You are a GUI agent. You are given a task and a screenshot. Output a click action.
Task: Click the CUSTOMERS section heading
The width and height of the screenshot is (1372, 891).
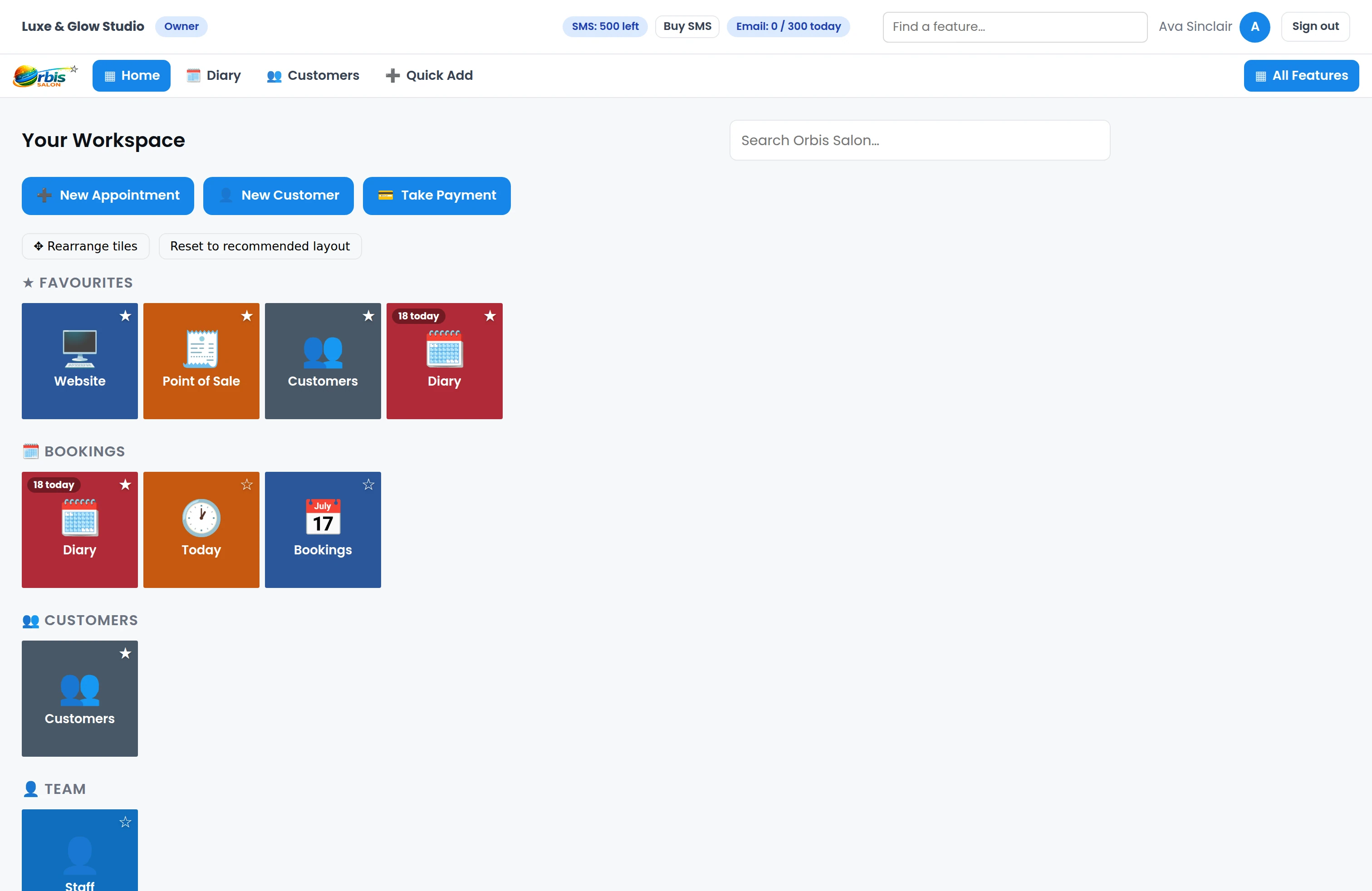80,621
